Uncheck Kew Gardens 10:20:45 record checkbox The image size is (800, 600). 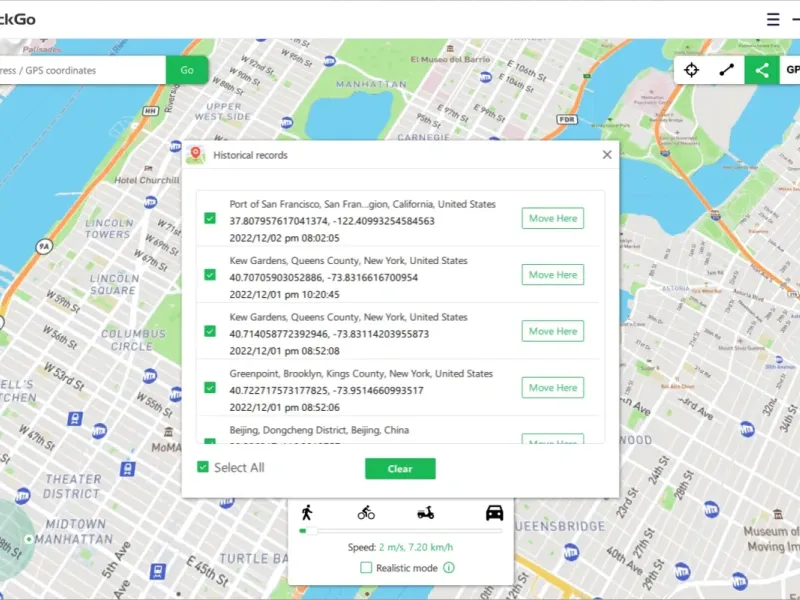210,275
